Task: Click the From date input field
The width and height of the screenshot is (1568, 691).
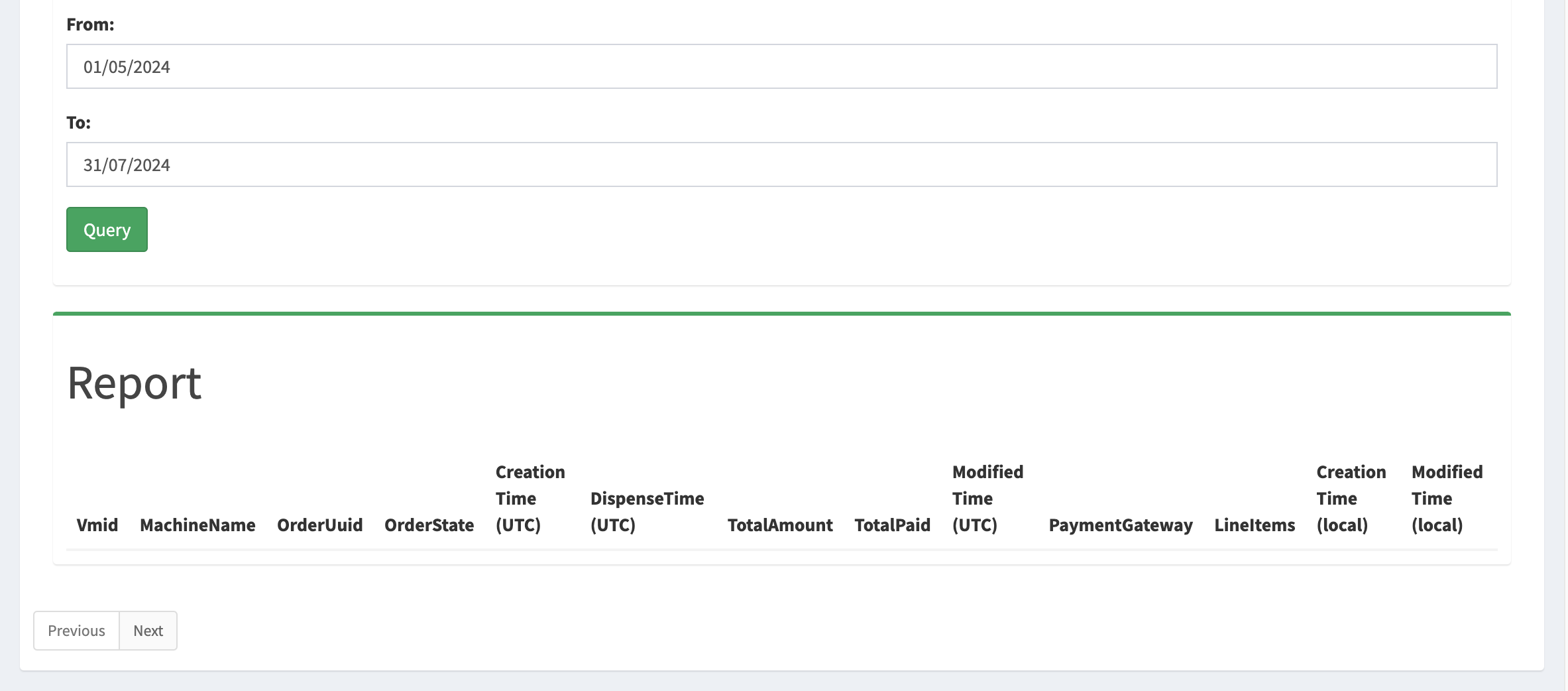Action: click(781, 66)
